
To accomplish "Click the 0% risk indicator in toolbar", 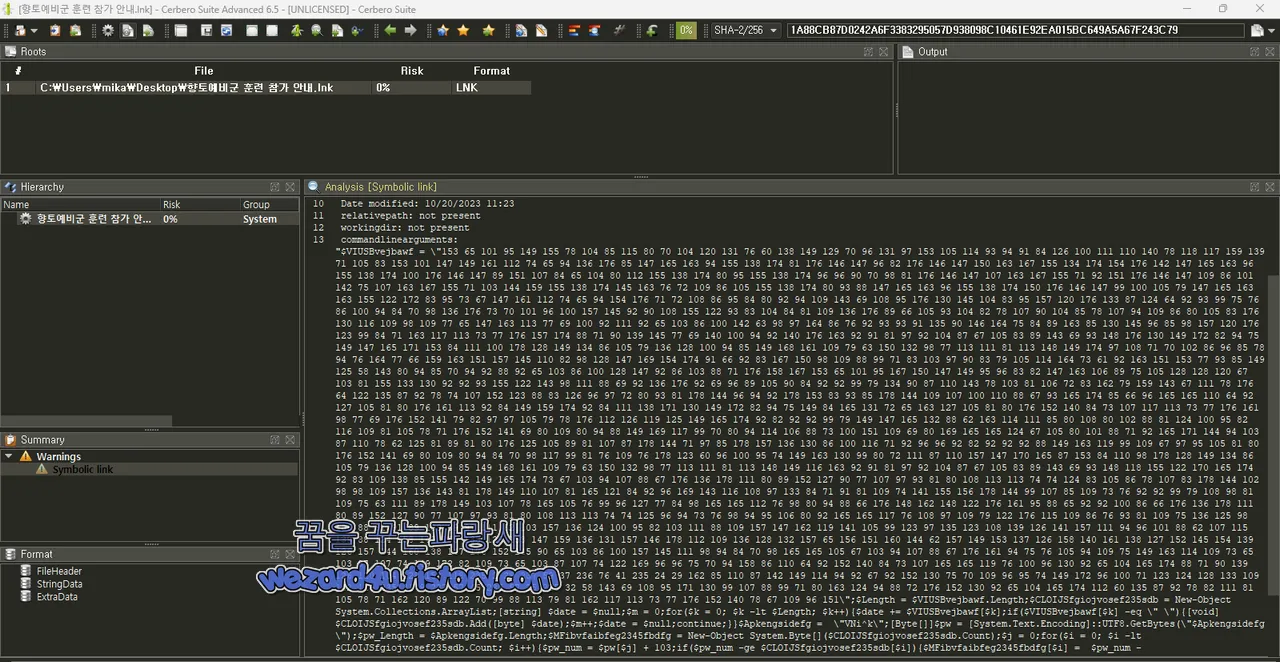I will pos(686,31).
